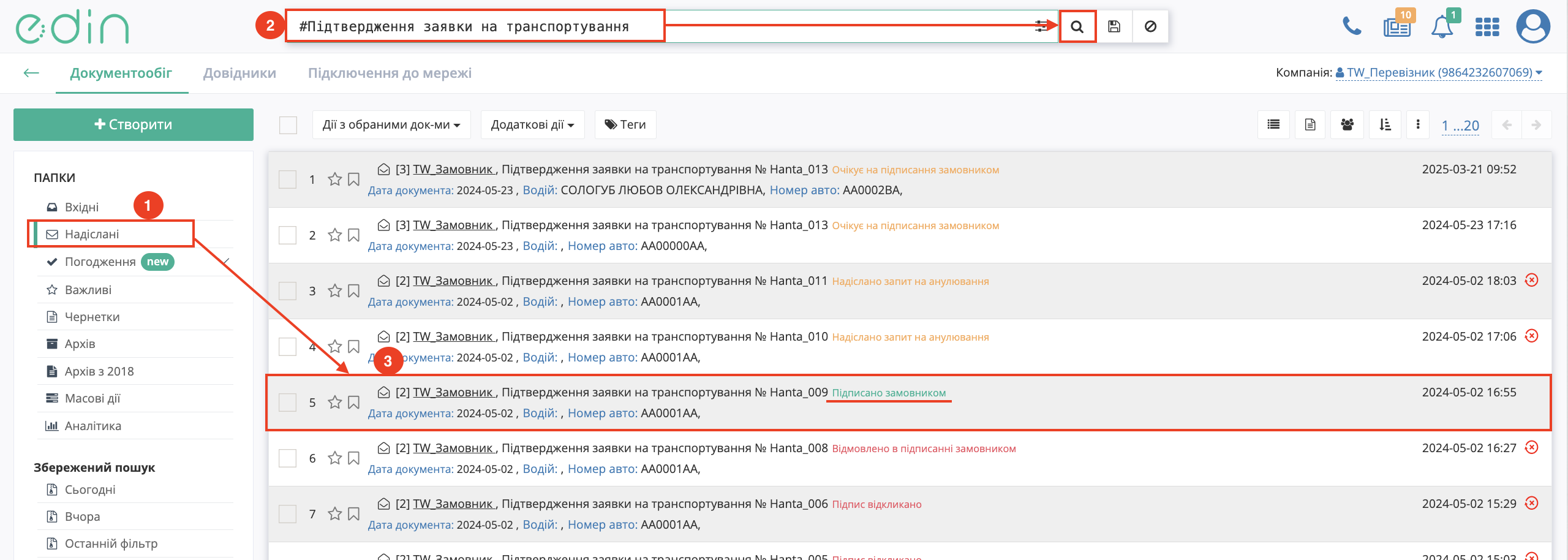Viewport: 1568px width, 560px height.
Task: Open the news icon with badge 10
Action: (x=1396, y=28)
